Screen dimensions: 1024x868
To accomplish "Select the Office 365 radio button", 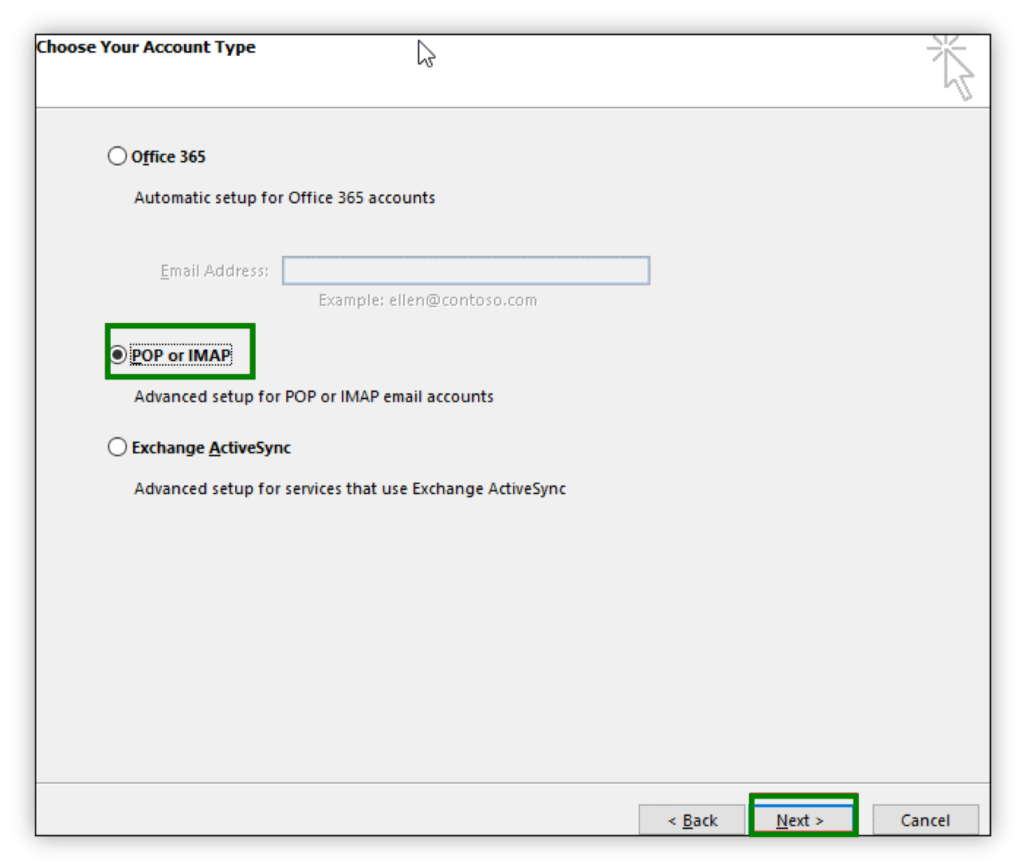I will (x=117, y=157).
